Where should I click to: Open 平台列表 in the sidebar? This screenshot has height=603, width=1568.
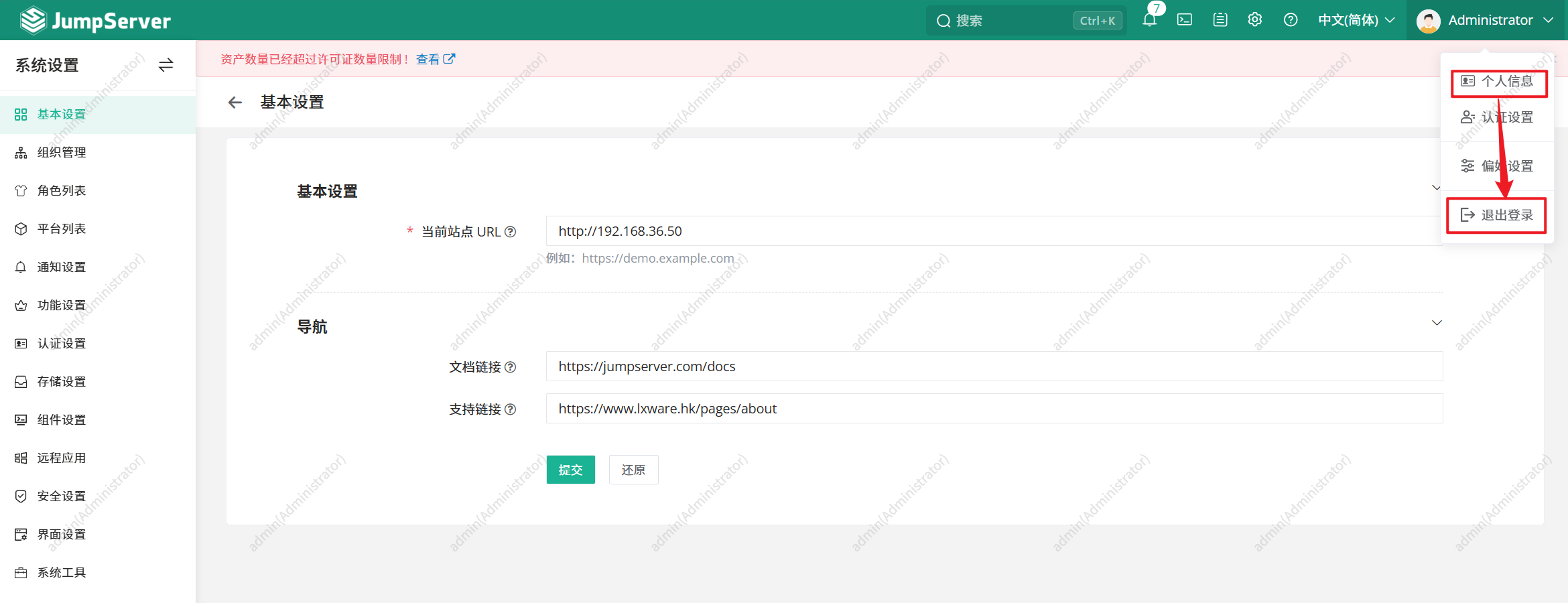coord(98,229)
